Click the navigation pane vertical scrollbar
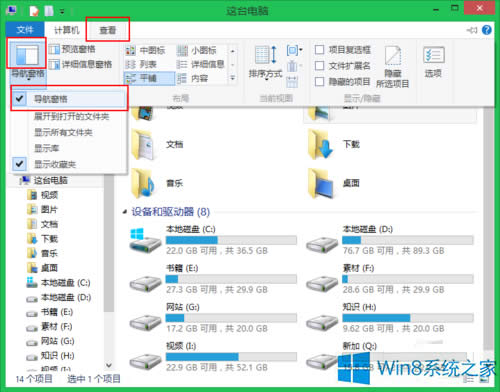 [x=109, y=243]
